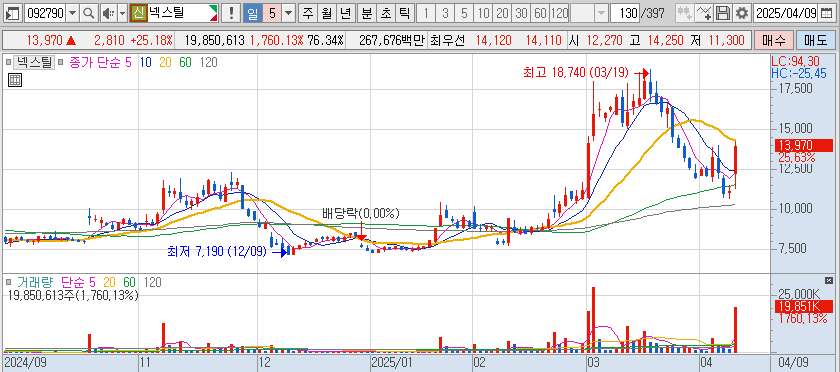Open the period dropdown arrow after pink 5

[x=289, y=13]
